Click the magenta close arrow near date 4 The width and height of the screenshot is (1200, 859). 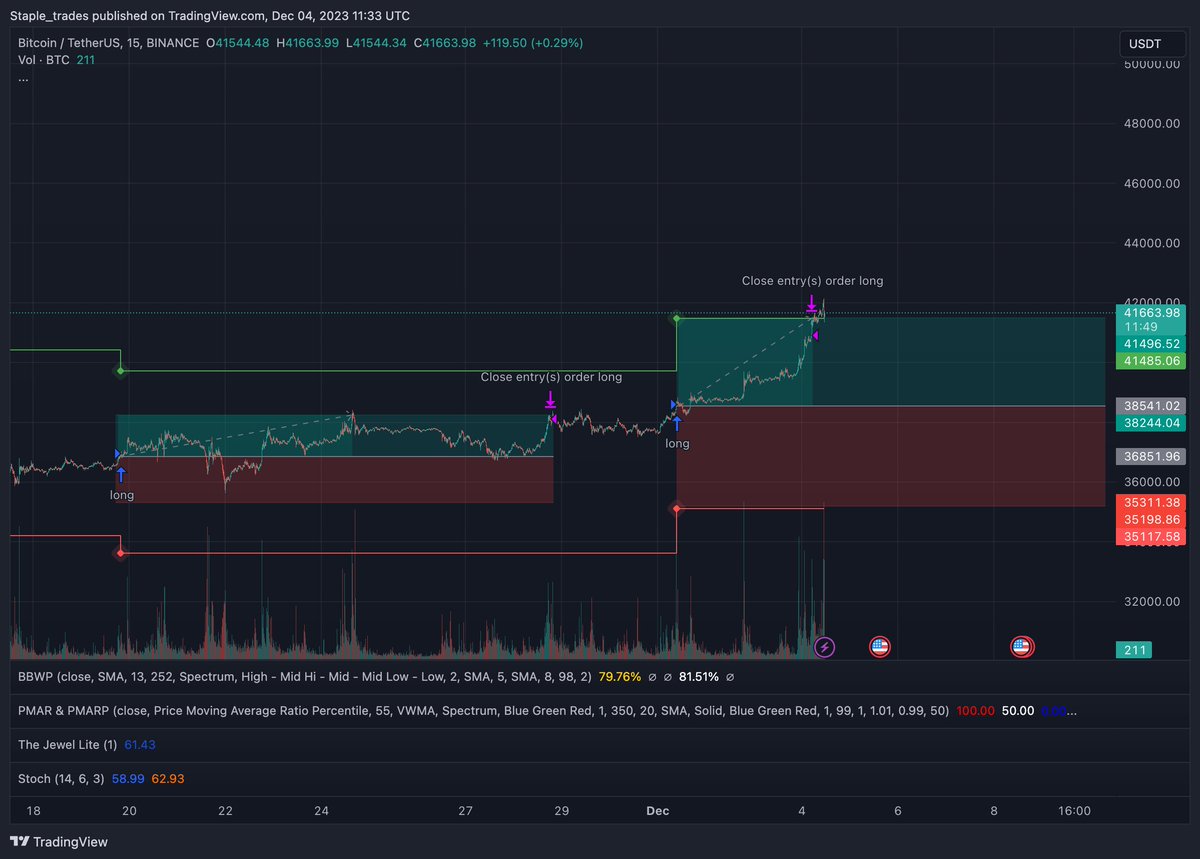pos(812,301)
